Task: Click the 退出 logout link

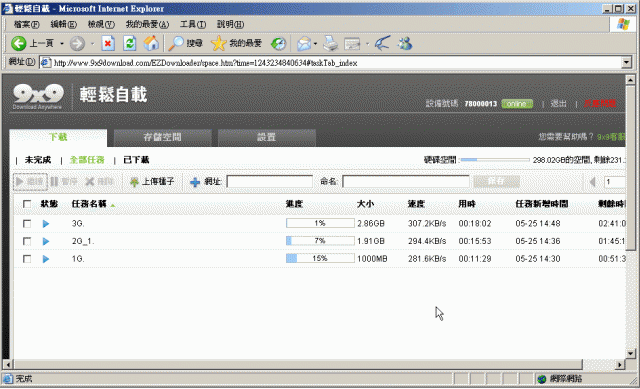Action: [558, 104]
